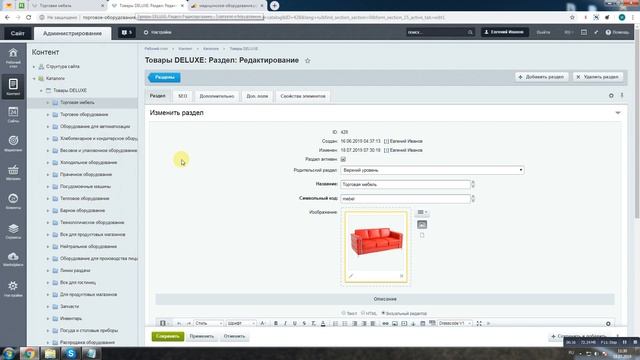Open the Магазин sidebar section

(x=13, y=172)
